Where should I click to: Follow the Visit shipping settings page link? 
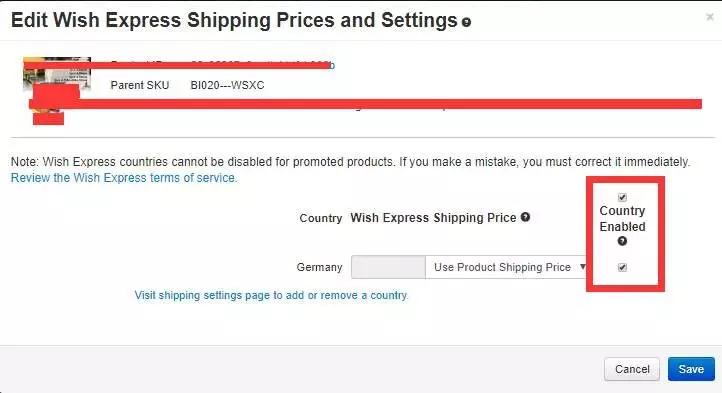click(271, 295)
